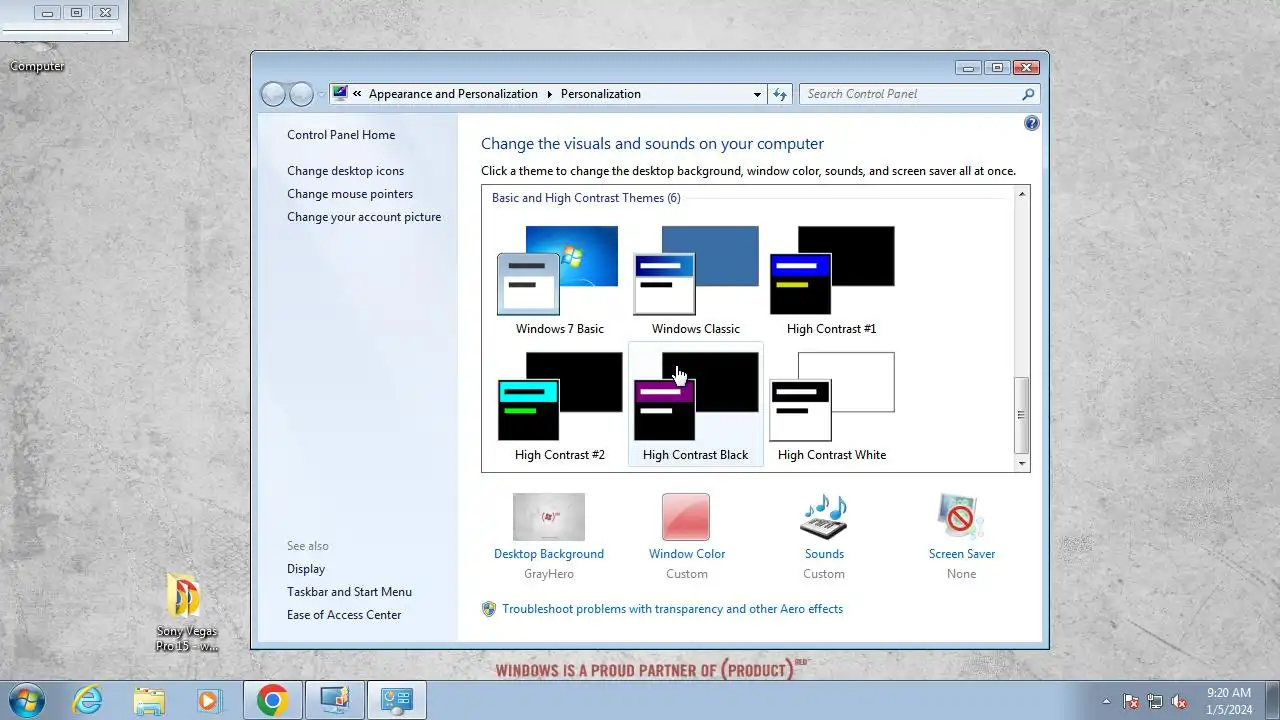Apply the High Contrast #2 theme
This screenshot has height=720, width=1280.
[x=559, y=406]
